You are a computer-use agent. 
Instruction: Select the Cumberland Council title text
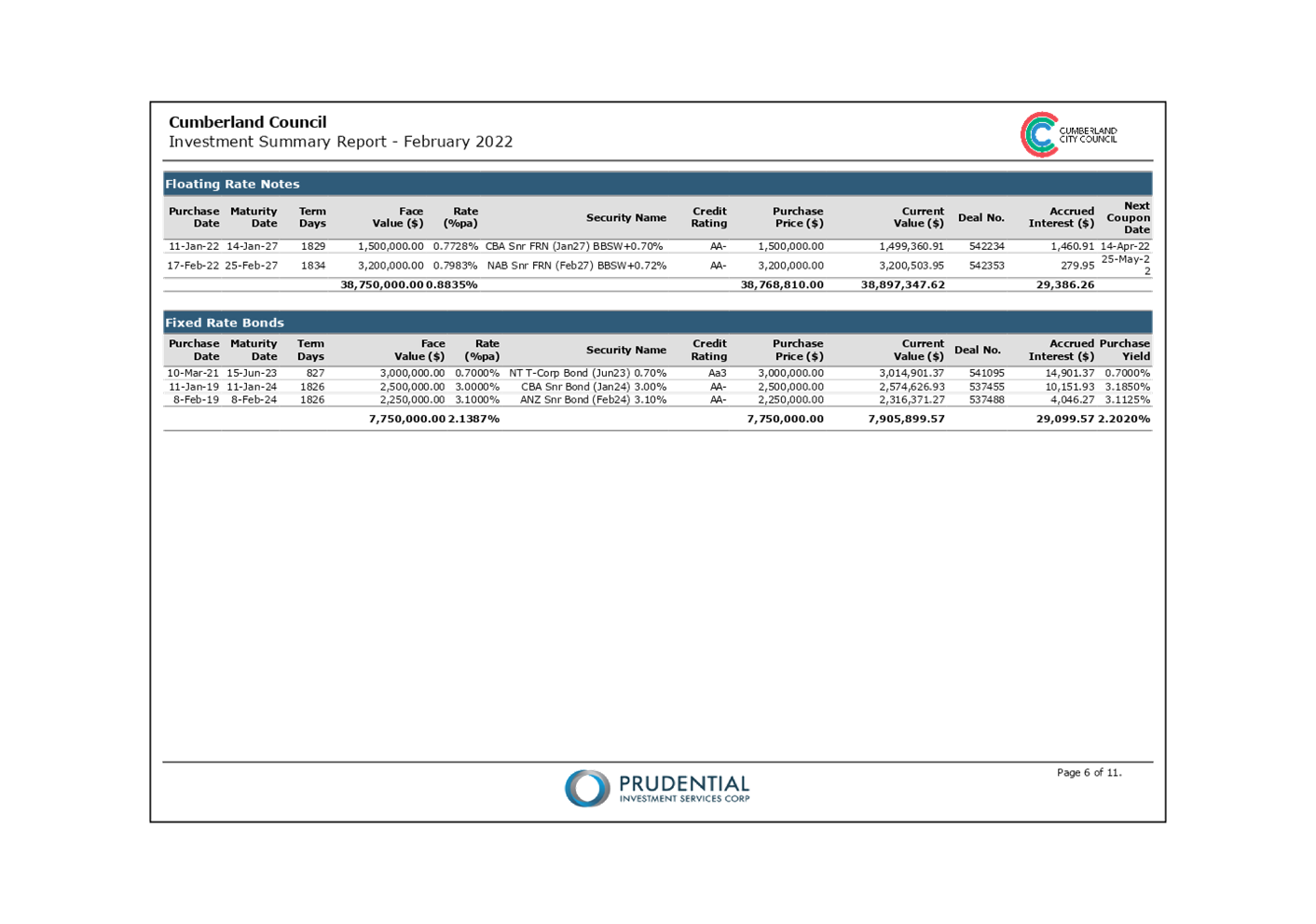(248, 122)
